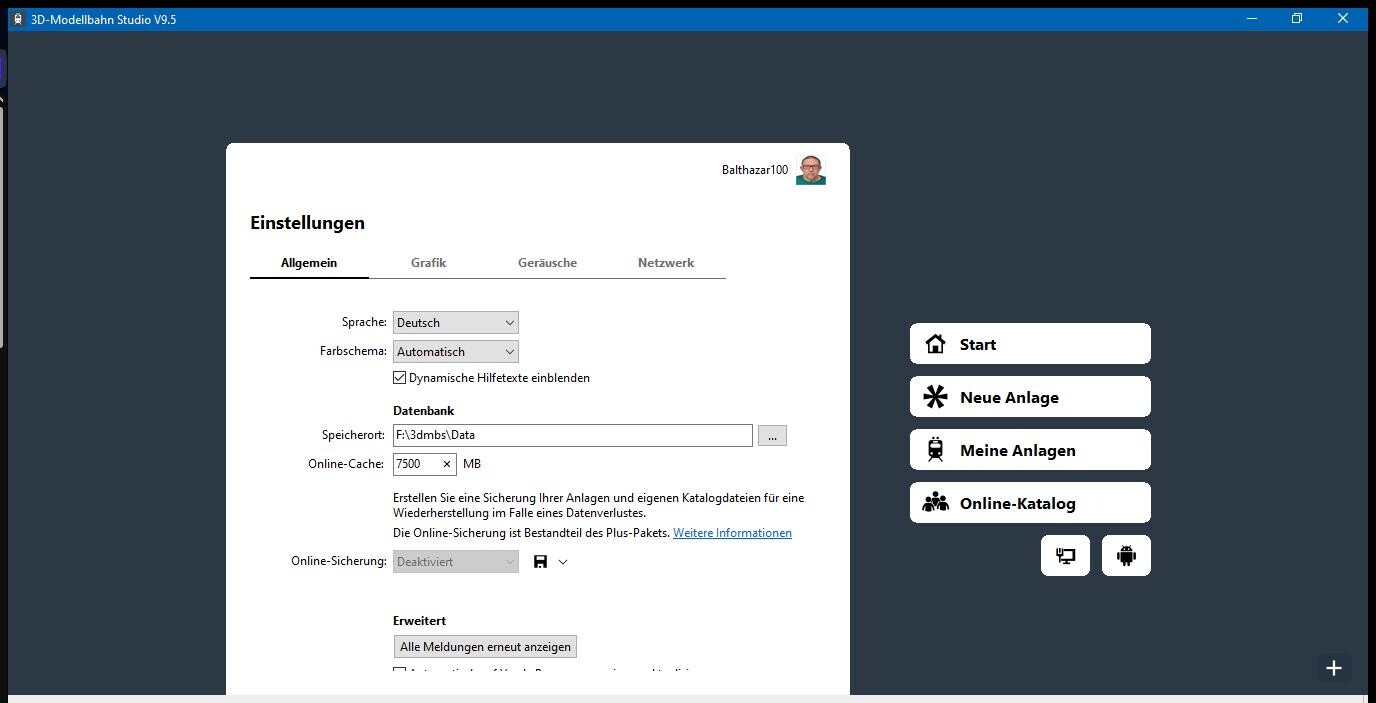The image size is (1376, 703).
Task: Switch to the Grafik tab
Action: (x=428, y=263)
